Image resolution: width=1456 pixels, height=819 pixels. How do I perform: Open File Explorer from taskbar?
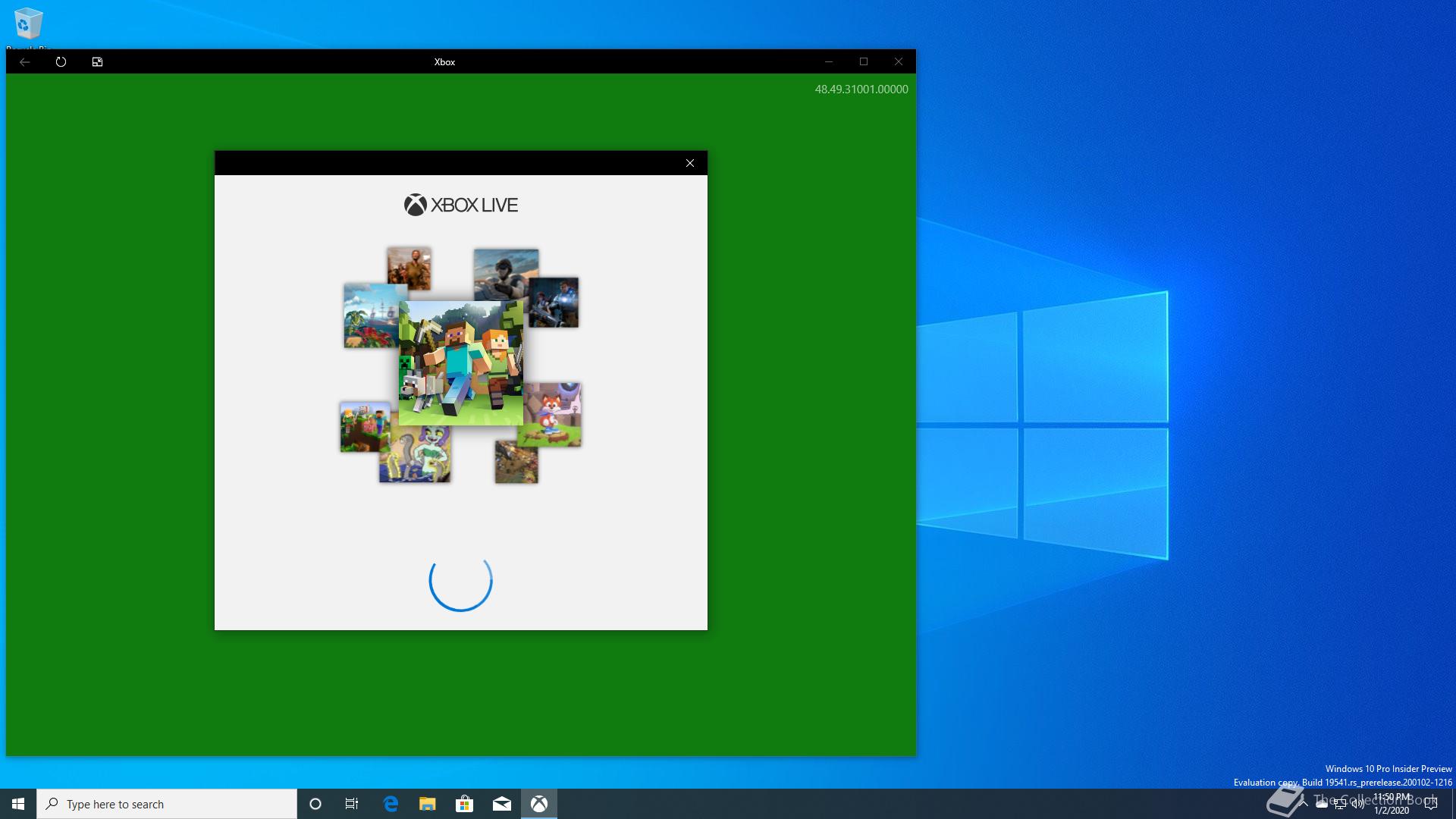point(428,804)
